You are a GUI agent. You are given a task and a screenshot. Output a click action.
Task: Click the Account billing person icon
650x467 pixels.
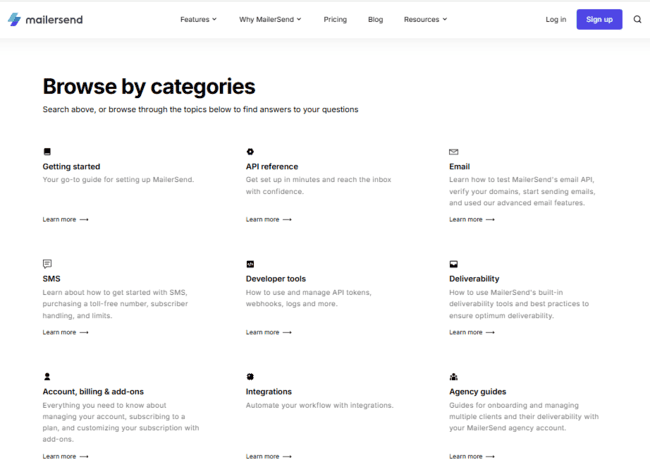[x=47, y=376]
